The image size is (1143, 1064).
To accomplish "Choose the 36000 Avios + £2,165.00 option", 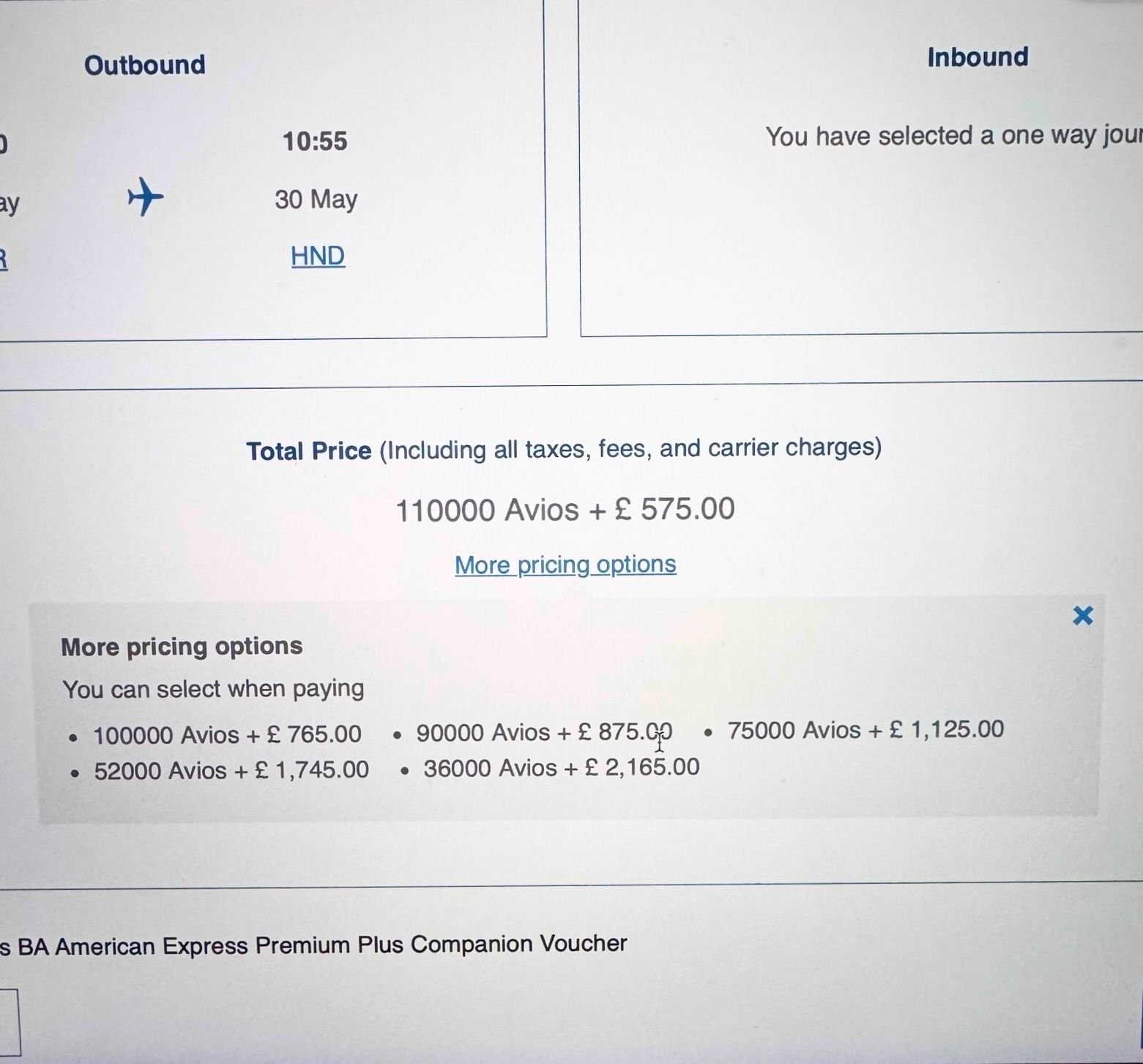I will tap(561, 767).
